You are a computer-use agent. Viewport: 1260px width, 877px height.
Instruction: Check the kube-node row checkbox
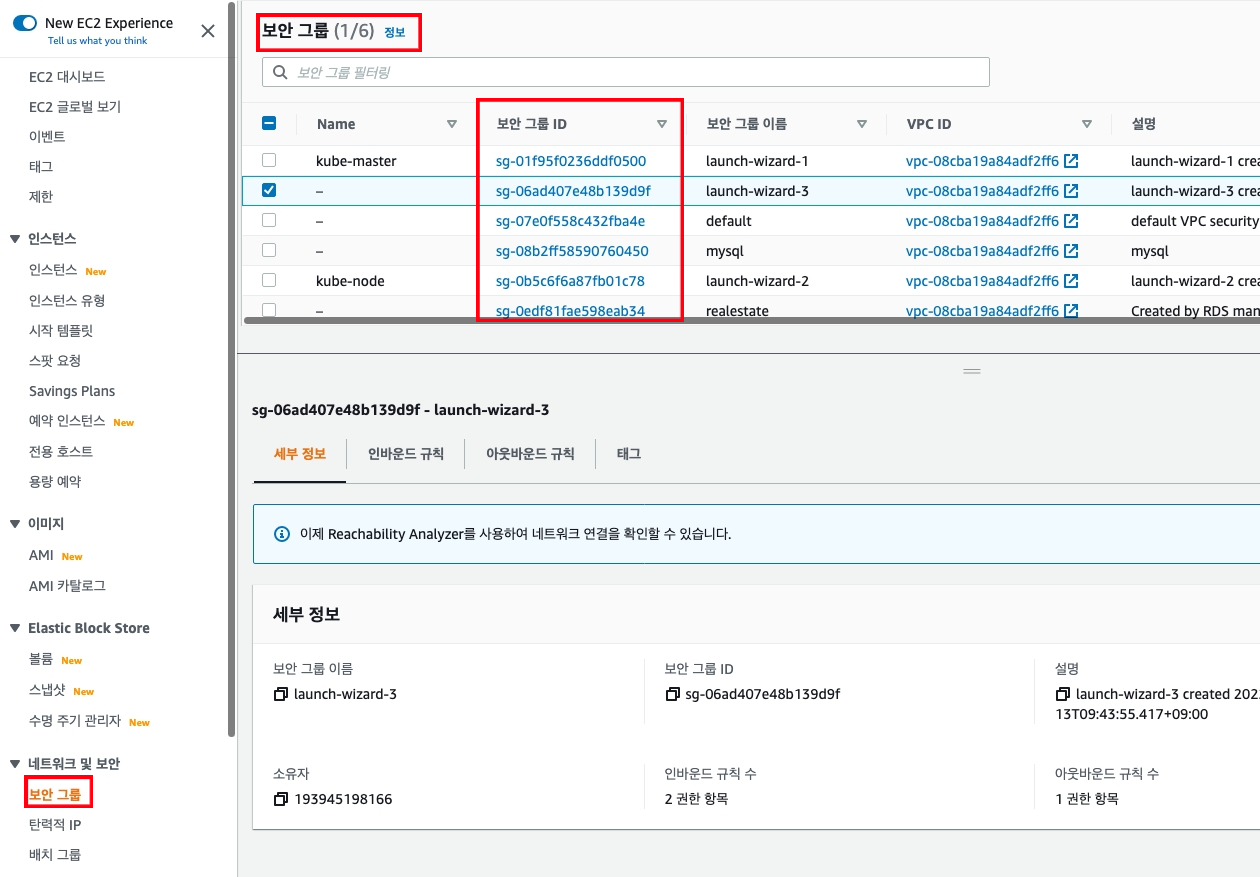coord(269,280)
